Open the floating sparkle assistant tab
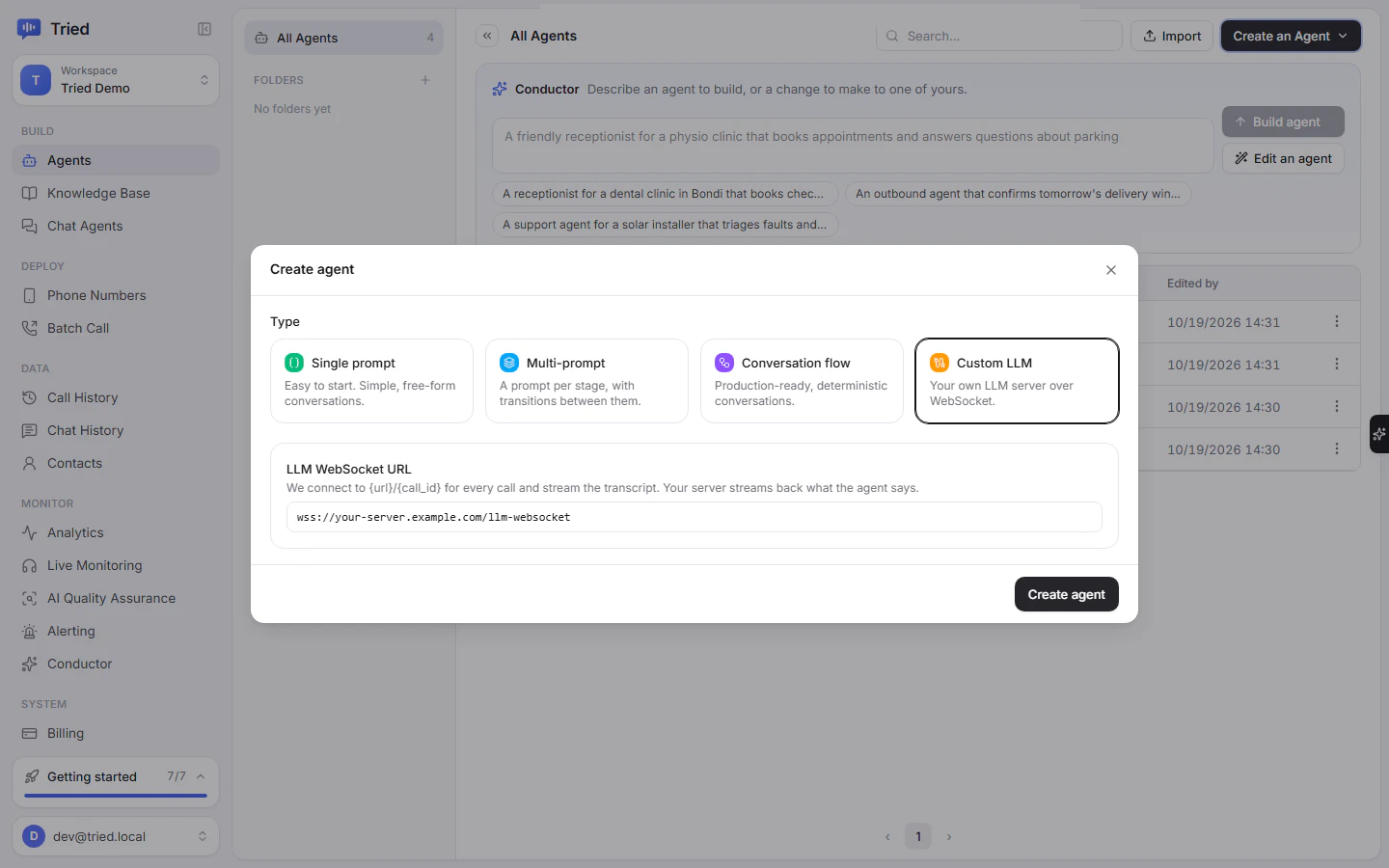 [1379, 434]
